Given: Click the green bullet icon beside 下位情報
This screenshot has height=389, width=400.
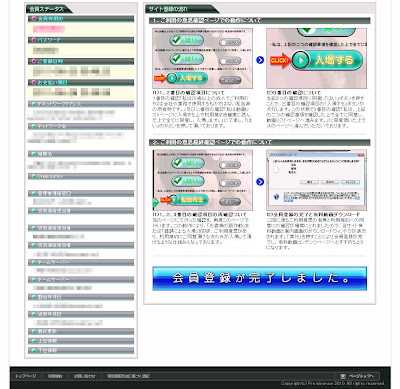Looking at the screenshot, I should tap(34, 350).
